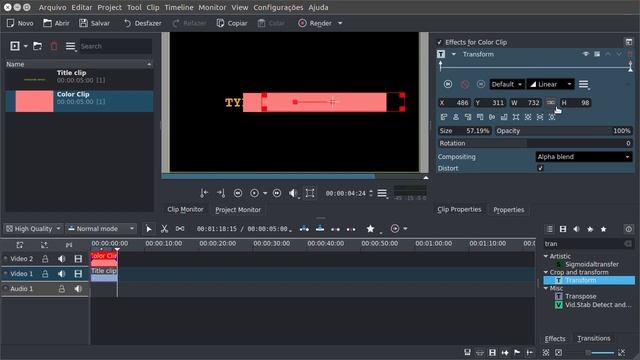Open the project bin options menu icon
Screen dimensions: 640x360
click(71, 46)
